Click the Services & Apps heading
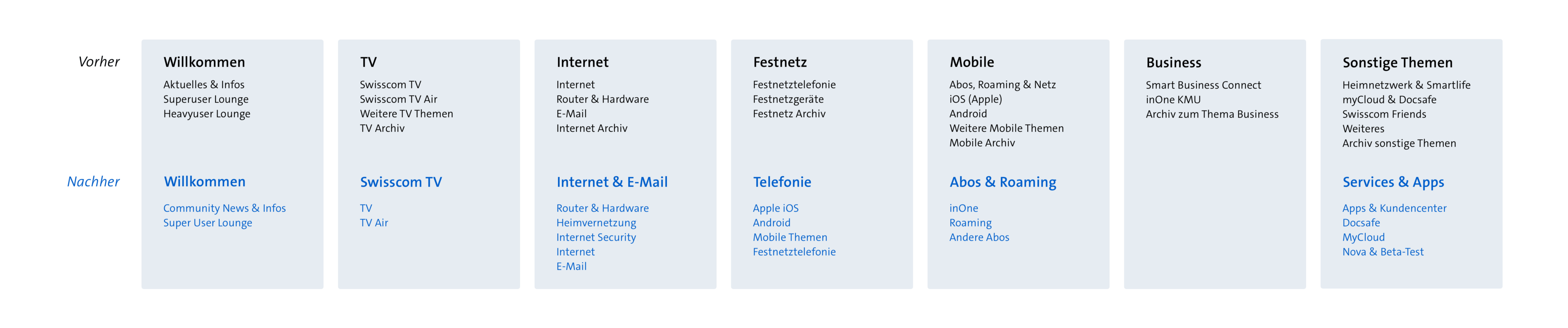Viewport: 1568px width, 328px height. [x=1393, y=182]
